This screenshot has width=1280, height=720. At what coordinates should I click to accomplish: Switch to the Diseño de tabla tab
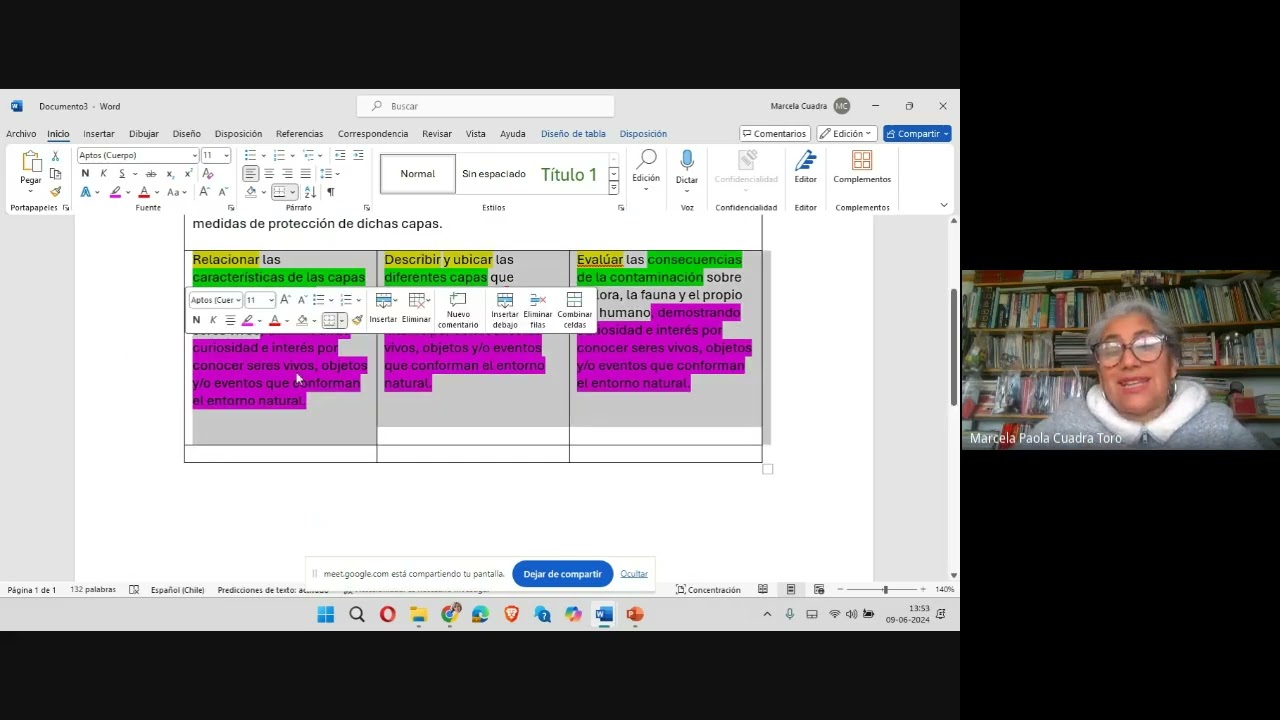(x=573, y=133)
